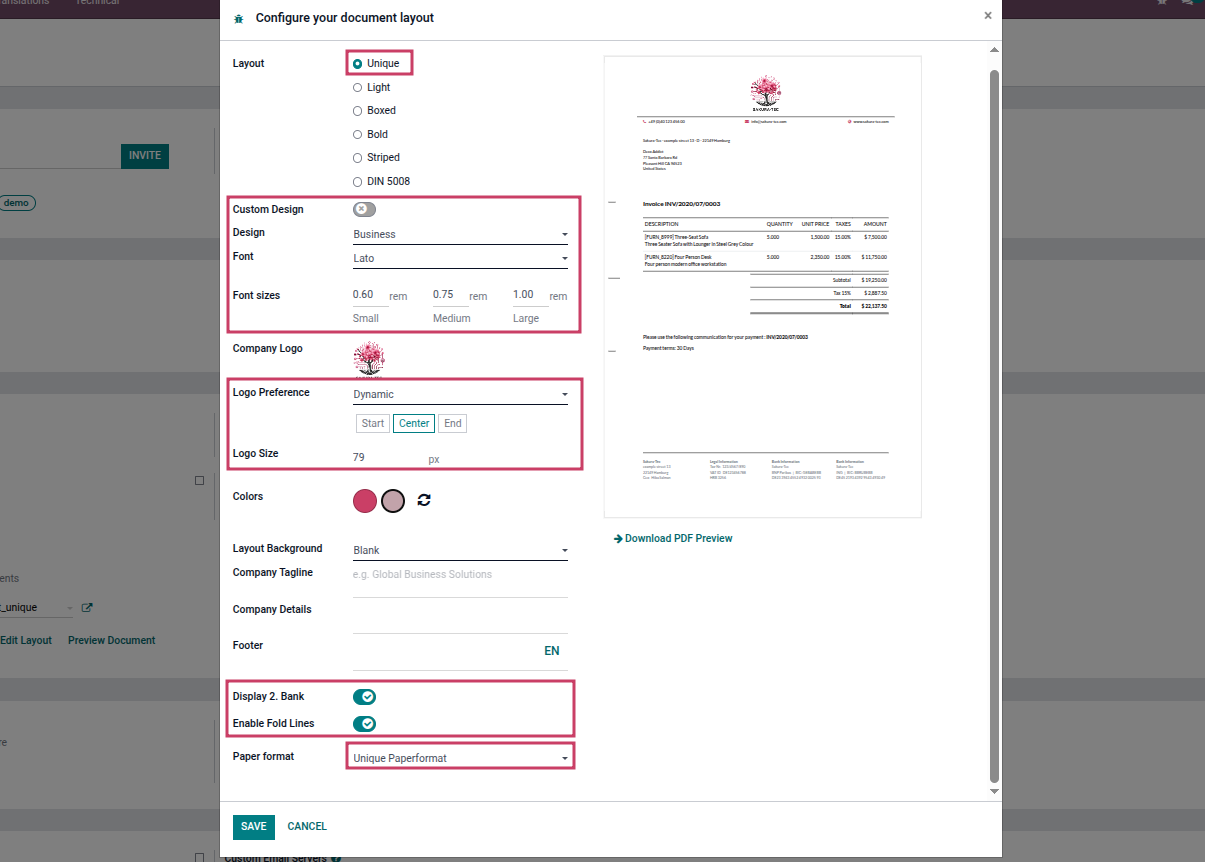Choose the Boxed layout radio button

[x=357, y=111]
